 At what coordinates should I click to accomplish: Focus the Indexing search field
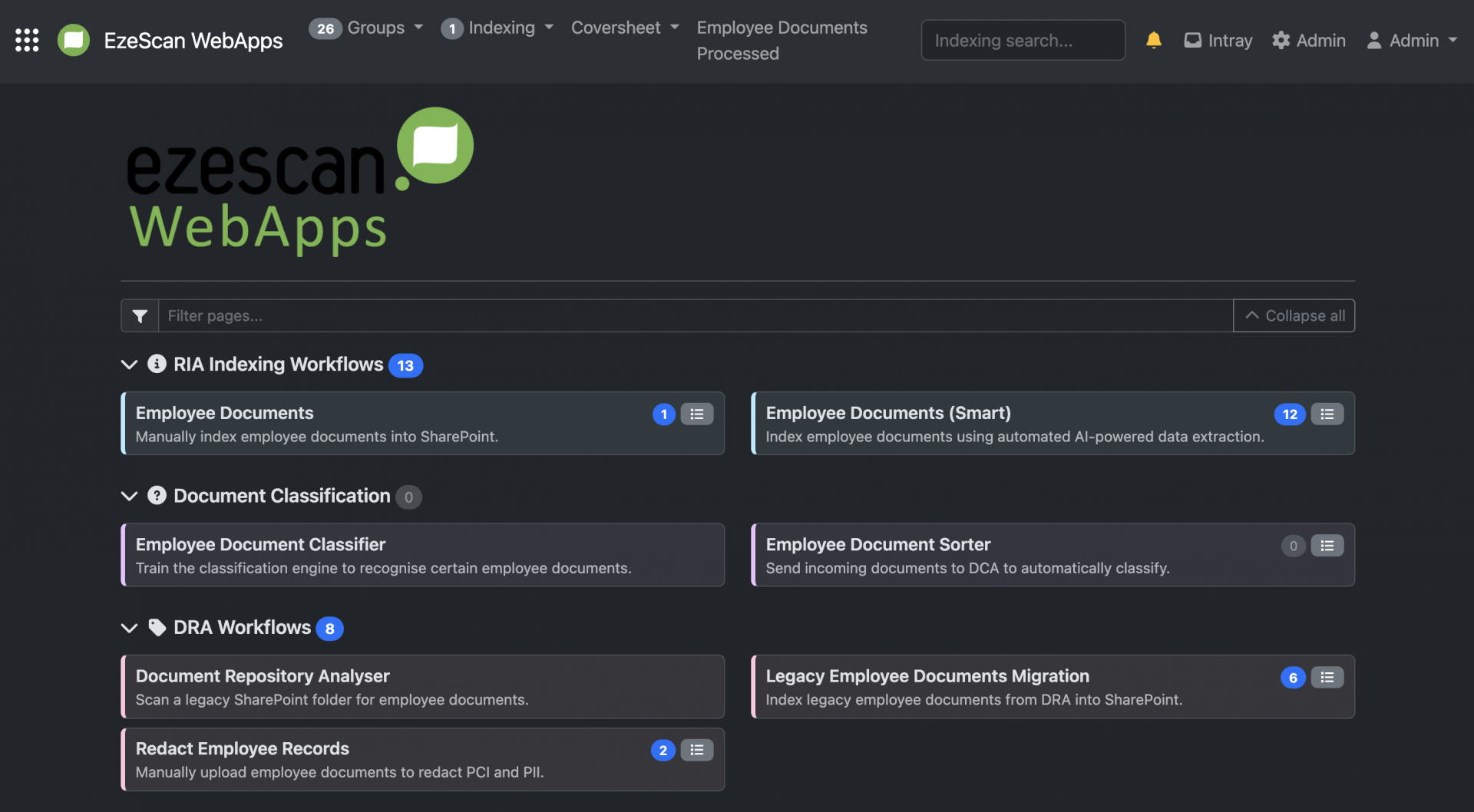pos(1023,40)
